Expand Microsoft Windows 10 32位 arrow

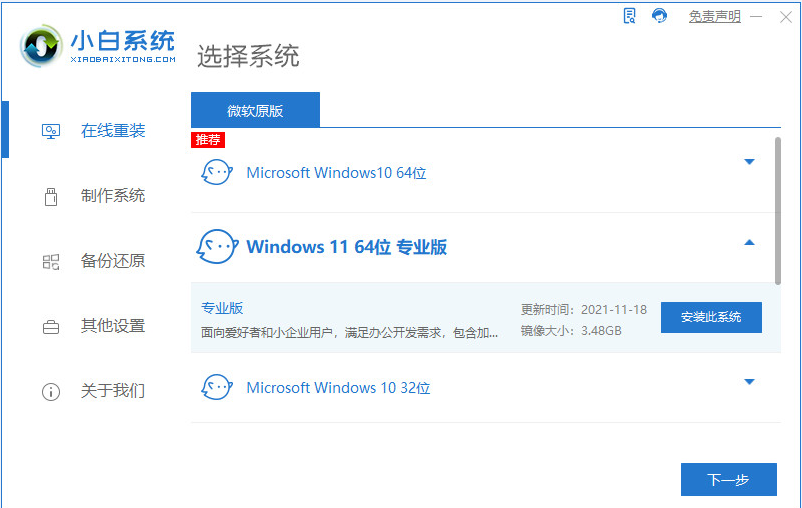[x=749, y=382]
